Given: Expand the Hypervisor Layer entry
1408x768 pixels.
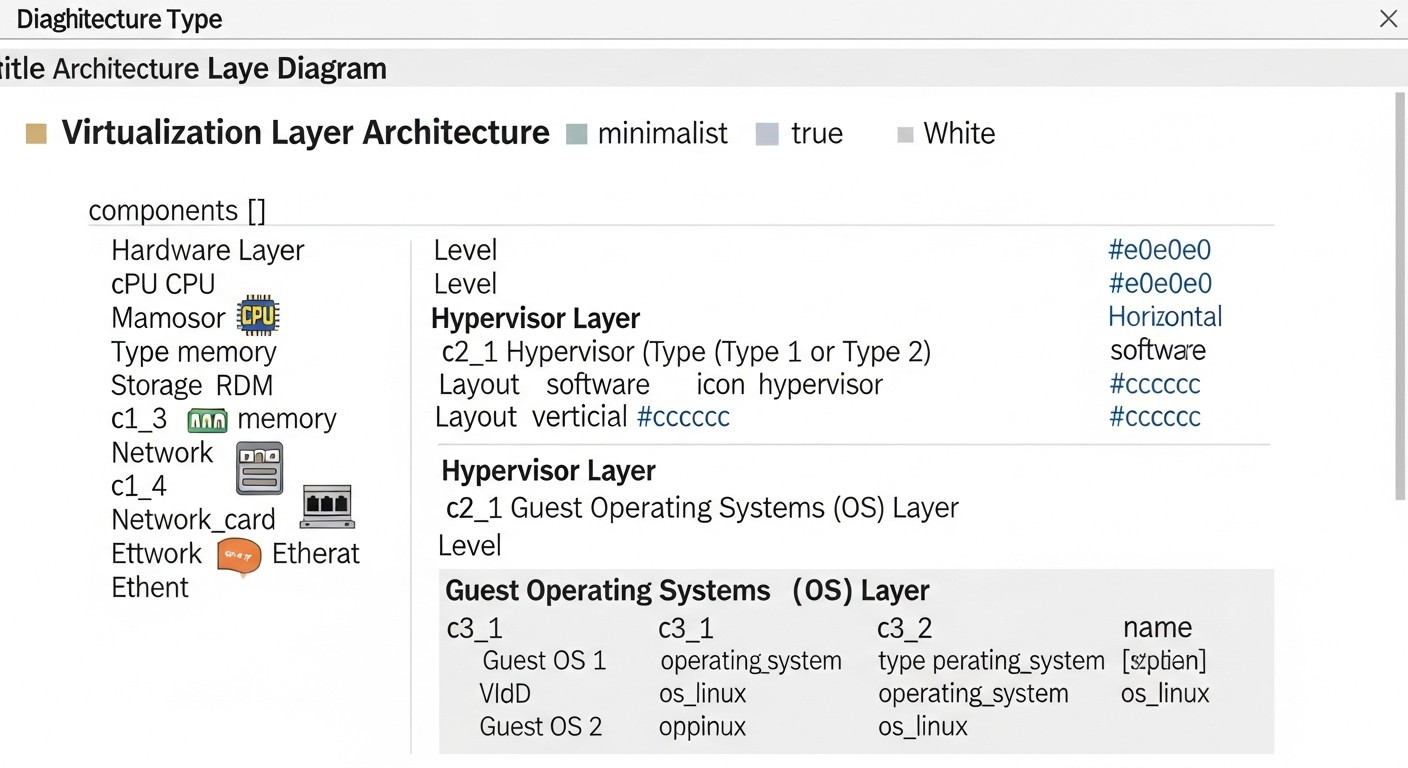Looking at the screenshot, I should 536,318.
